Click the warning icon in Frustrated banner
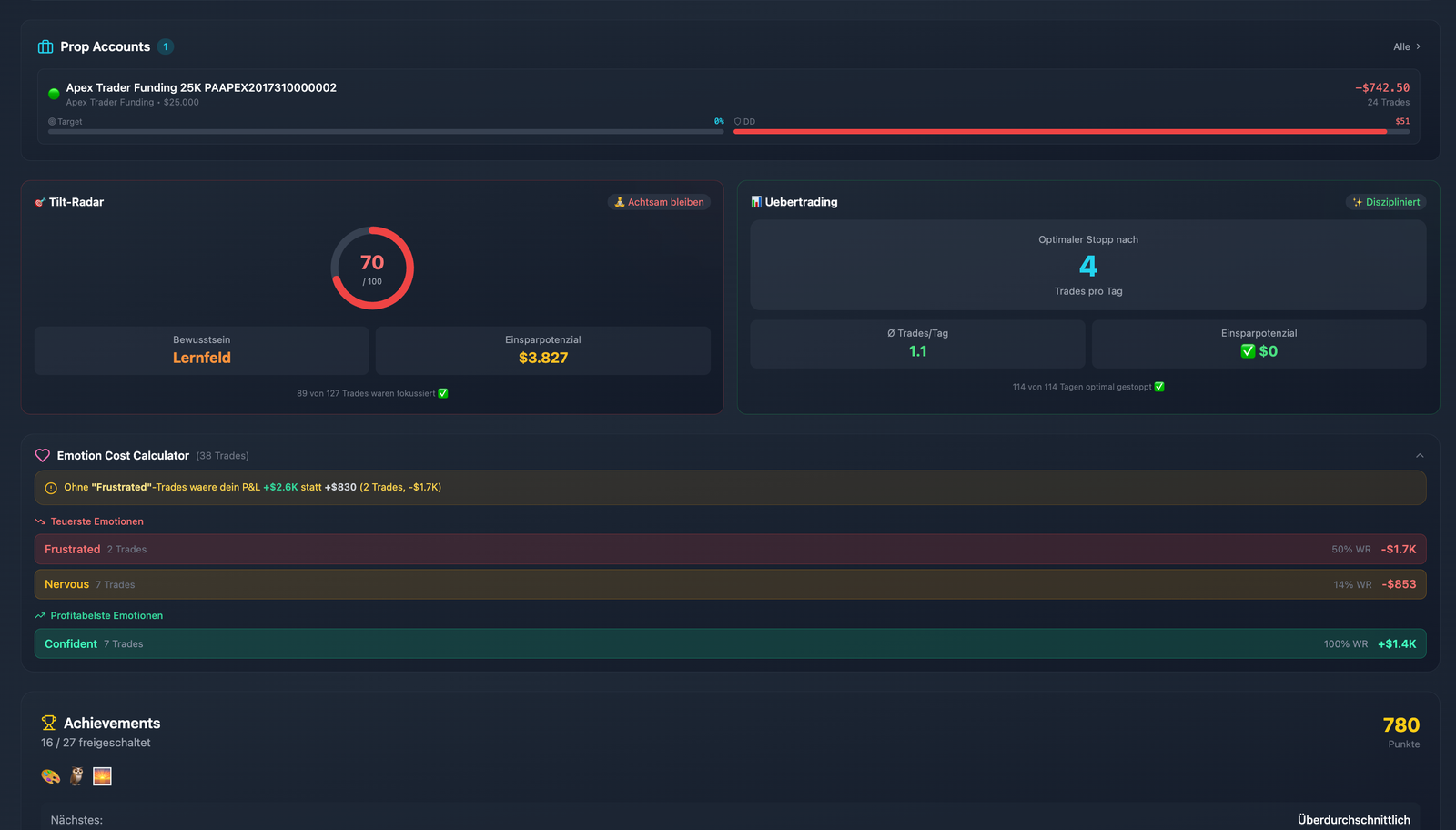Screen dimensions: 1456x830 pos(51,488)
